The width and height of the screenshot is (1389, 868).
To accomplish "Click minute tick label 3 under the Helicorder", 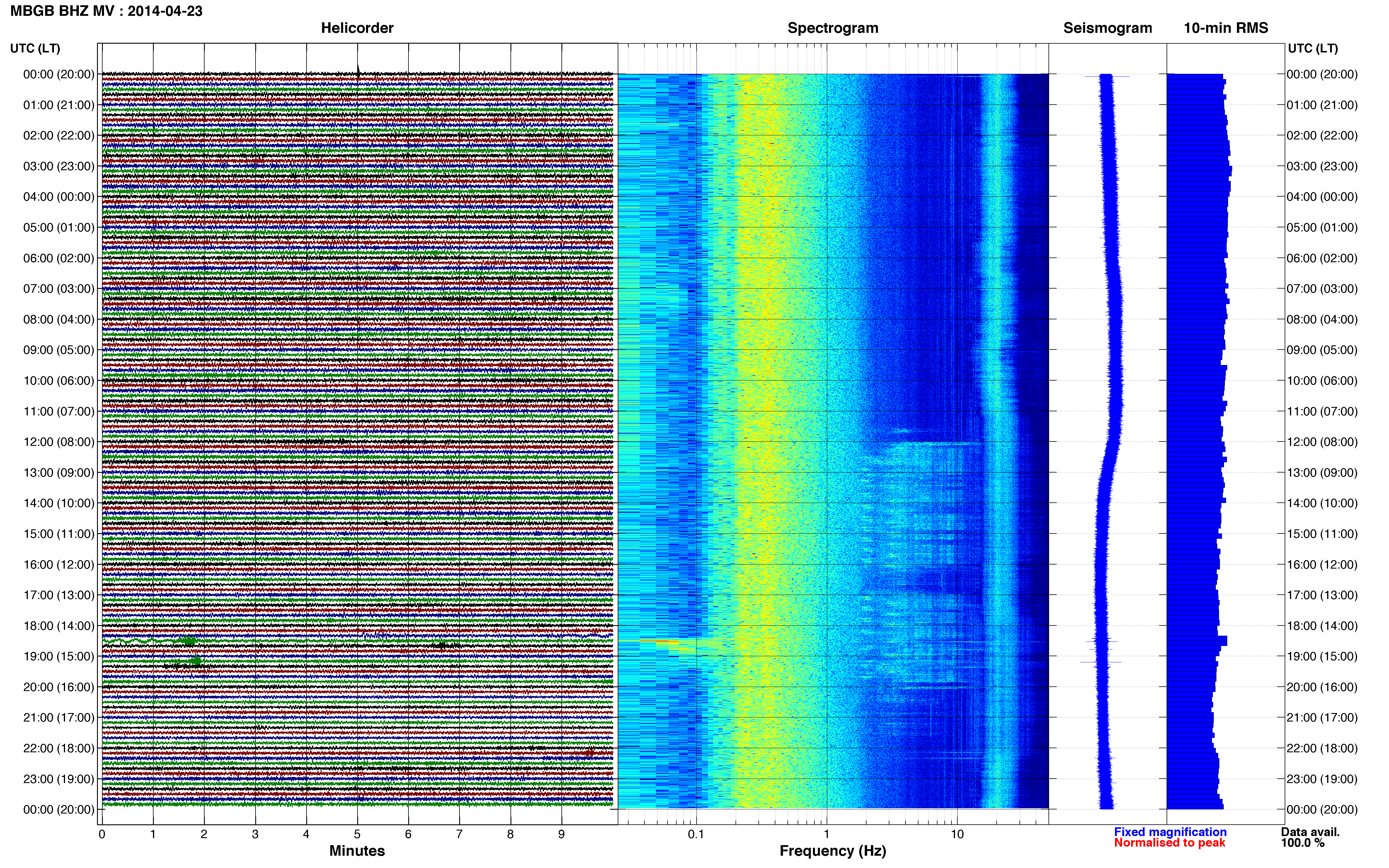I will pos(255,834).
